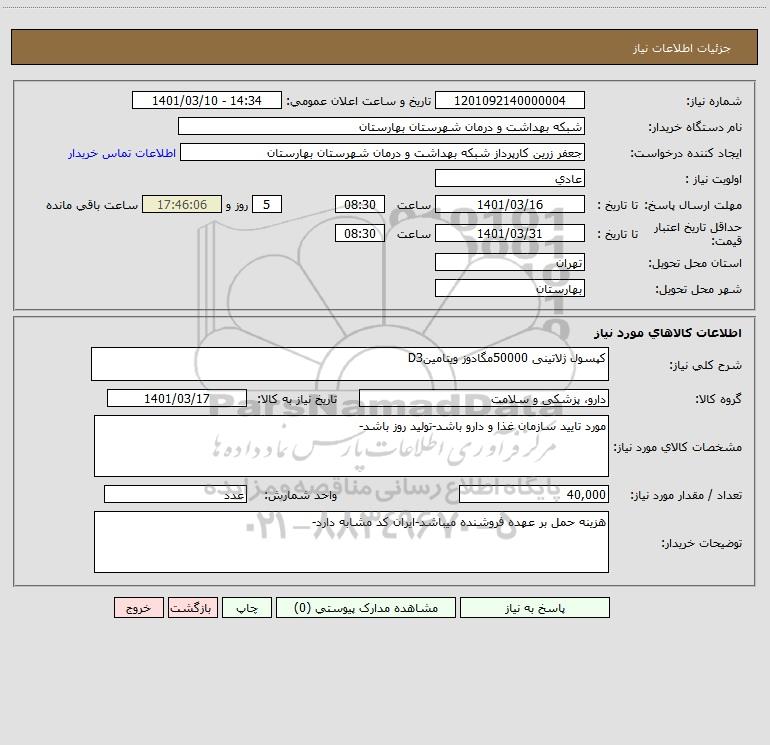Viewport: 770px width, 745px height.
Task: Click response deadline time 08:30 field
Action: [x=359, y=204]
